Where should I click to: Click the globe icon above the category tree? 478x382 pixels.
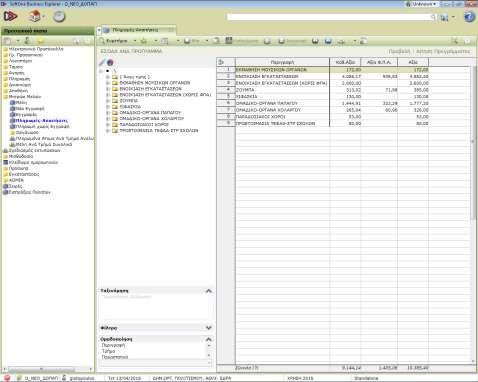coord(110,62)
